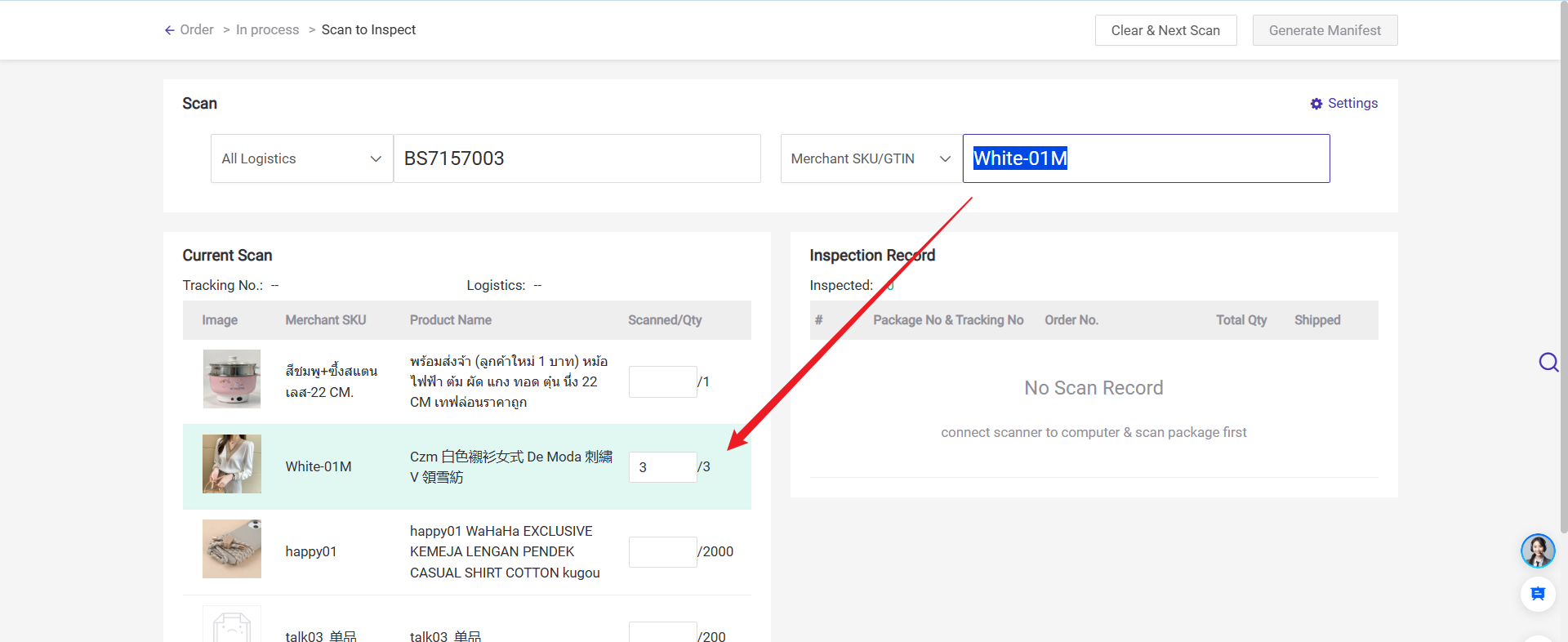Open the customer service avatar icon
This screenshot has height=642, width=1568.
point(1538,551)
